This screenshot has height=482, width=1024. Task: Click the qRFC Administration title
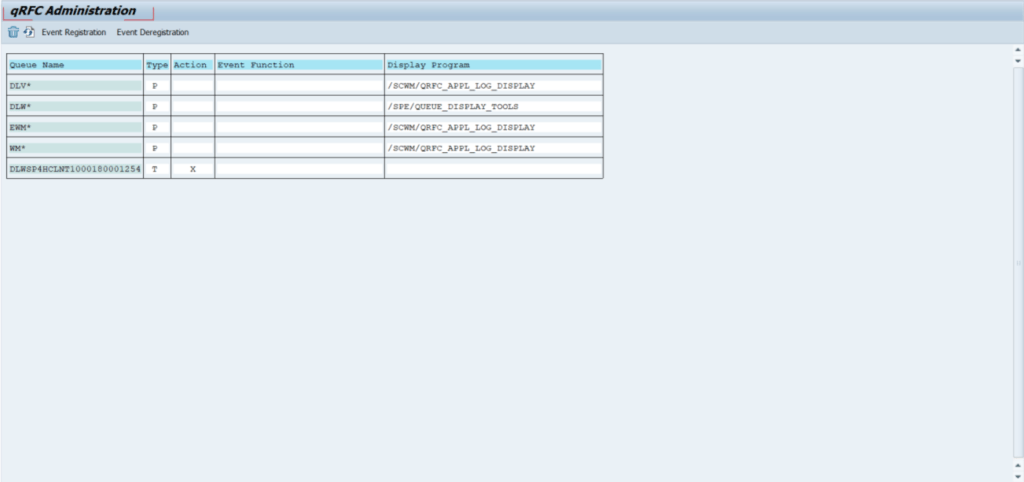74,11
